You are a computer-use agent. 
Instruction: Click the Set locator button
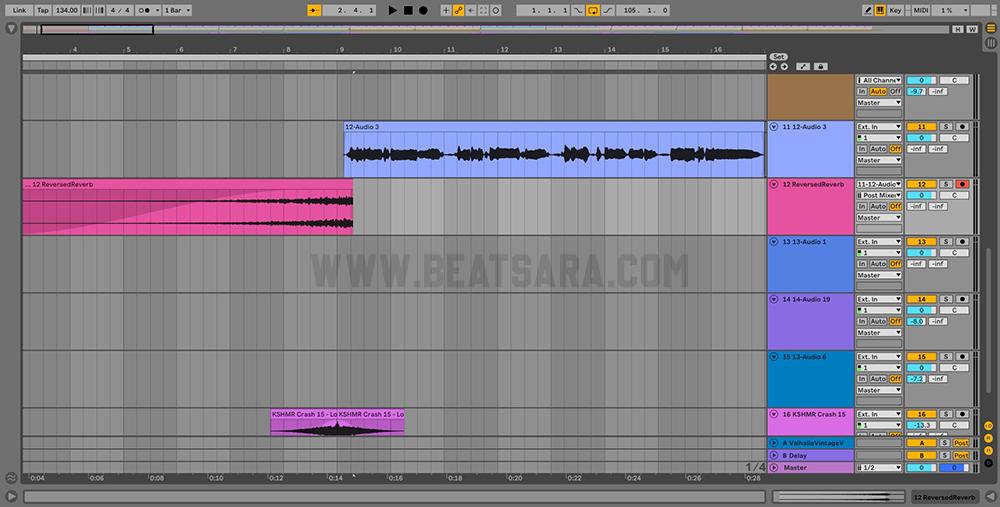point(779,56)
